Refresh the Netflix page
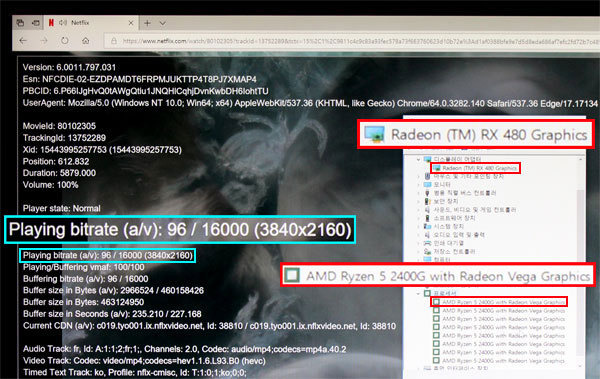Screen dimensions: 600x379 [x=64, y=41]
